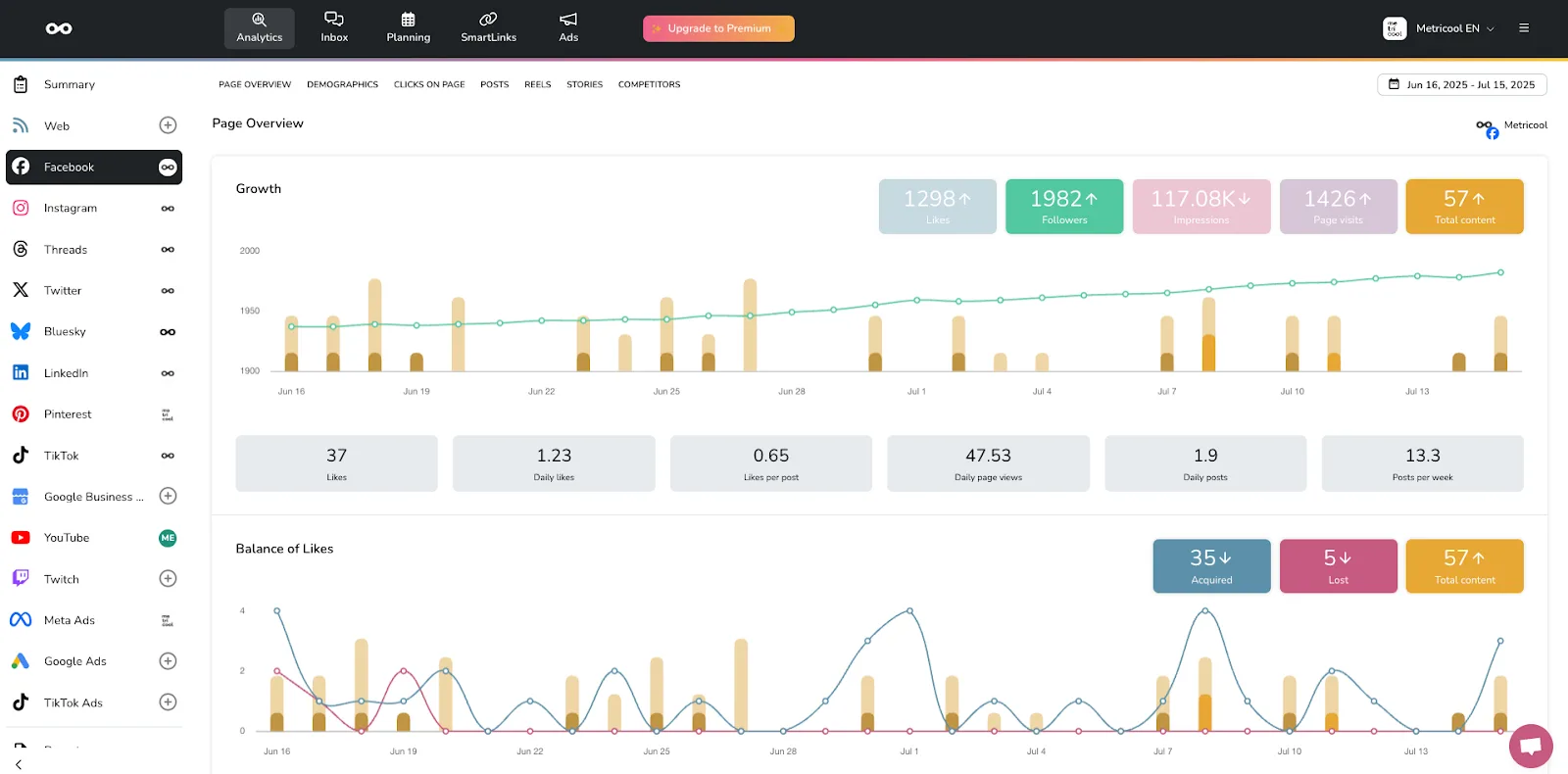Select TikTok in the sidebar
This screenshot has height=774, width=1568.
coord(61,456)
